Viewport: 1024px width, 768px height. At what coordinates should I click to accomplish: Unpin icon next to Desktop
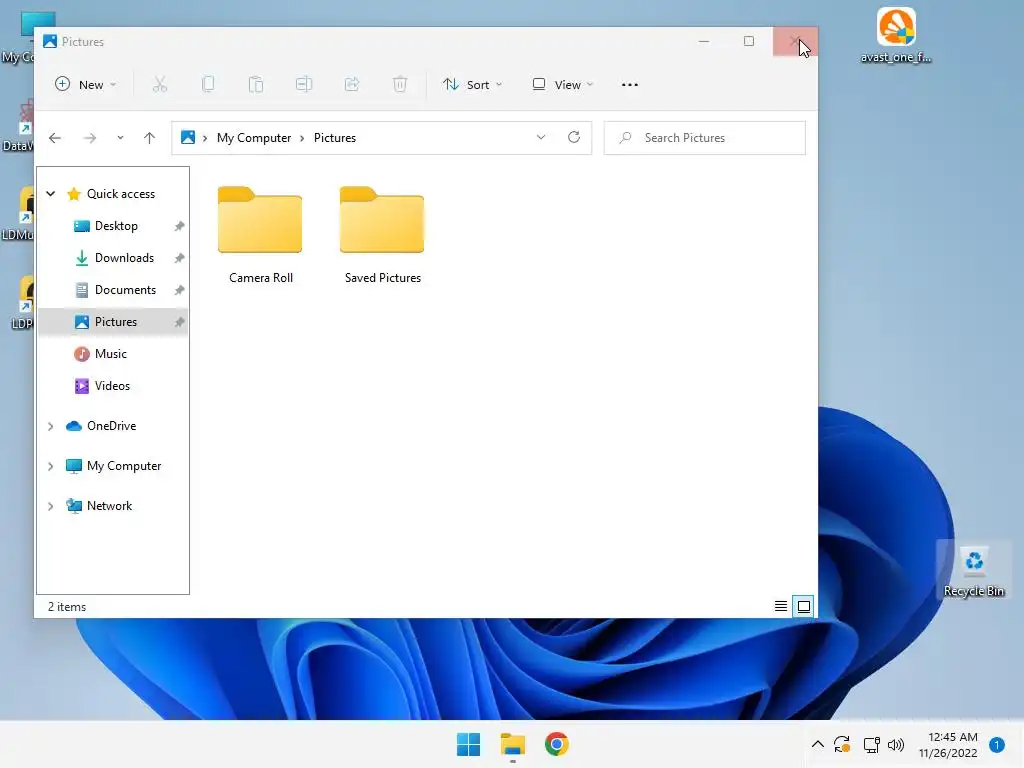179,226
